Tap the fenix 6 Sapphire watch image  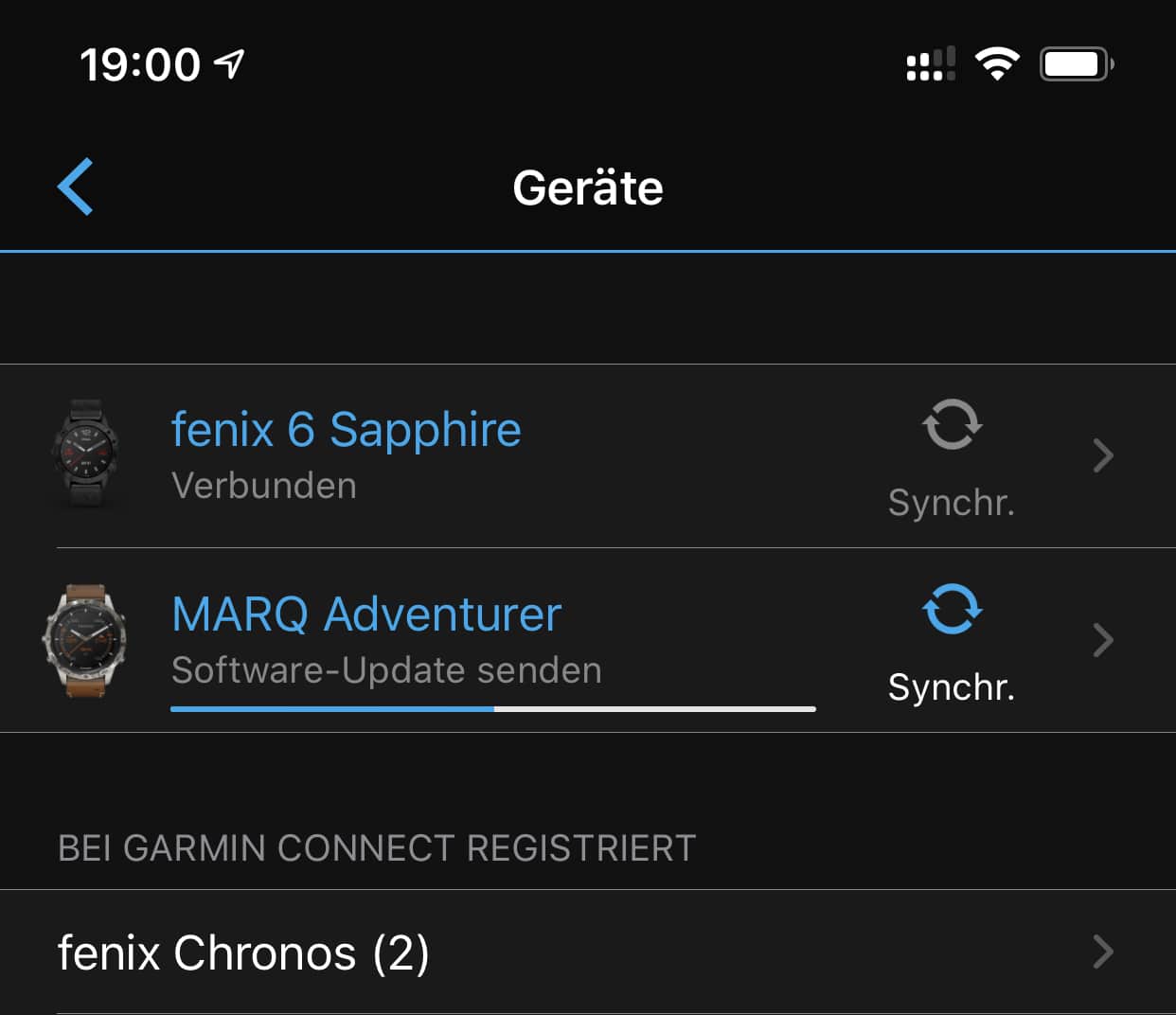[85, 454]
